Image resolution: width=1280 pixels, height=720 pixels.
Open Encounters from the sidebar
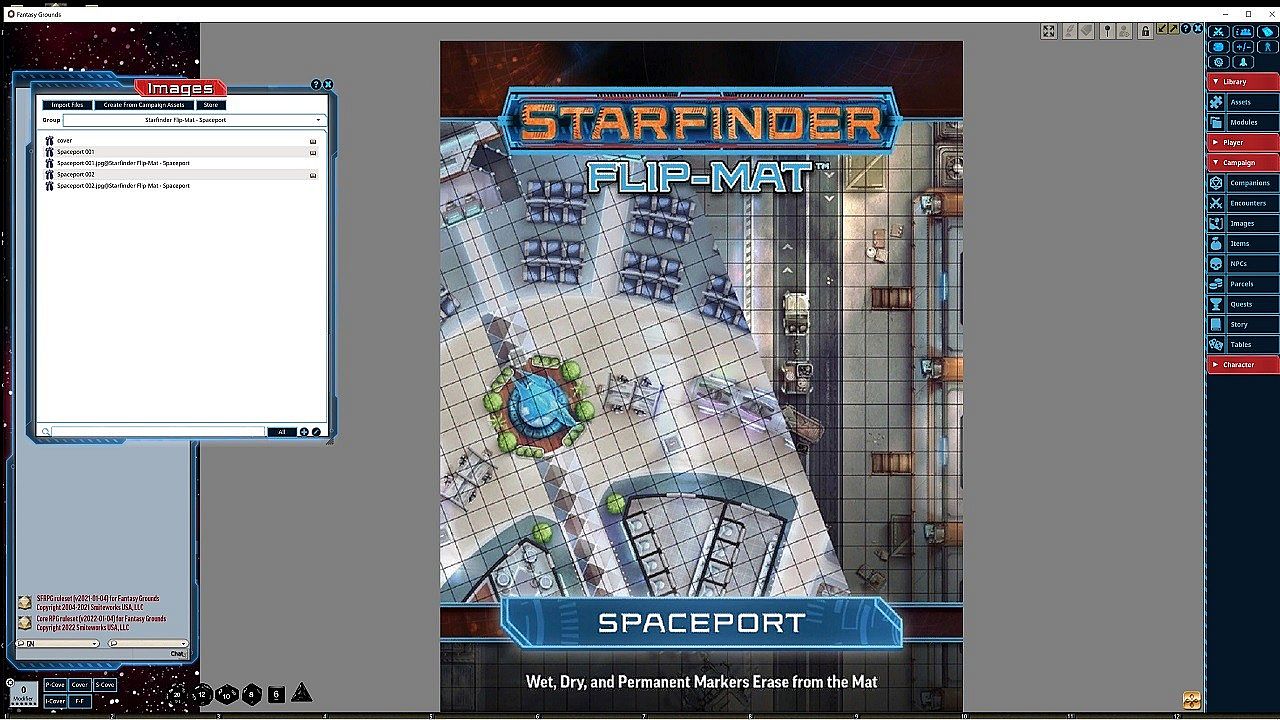1244,203
